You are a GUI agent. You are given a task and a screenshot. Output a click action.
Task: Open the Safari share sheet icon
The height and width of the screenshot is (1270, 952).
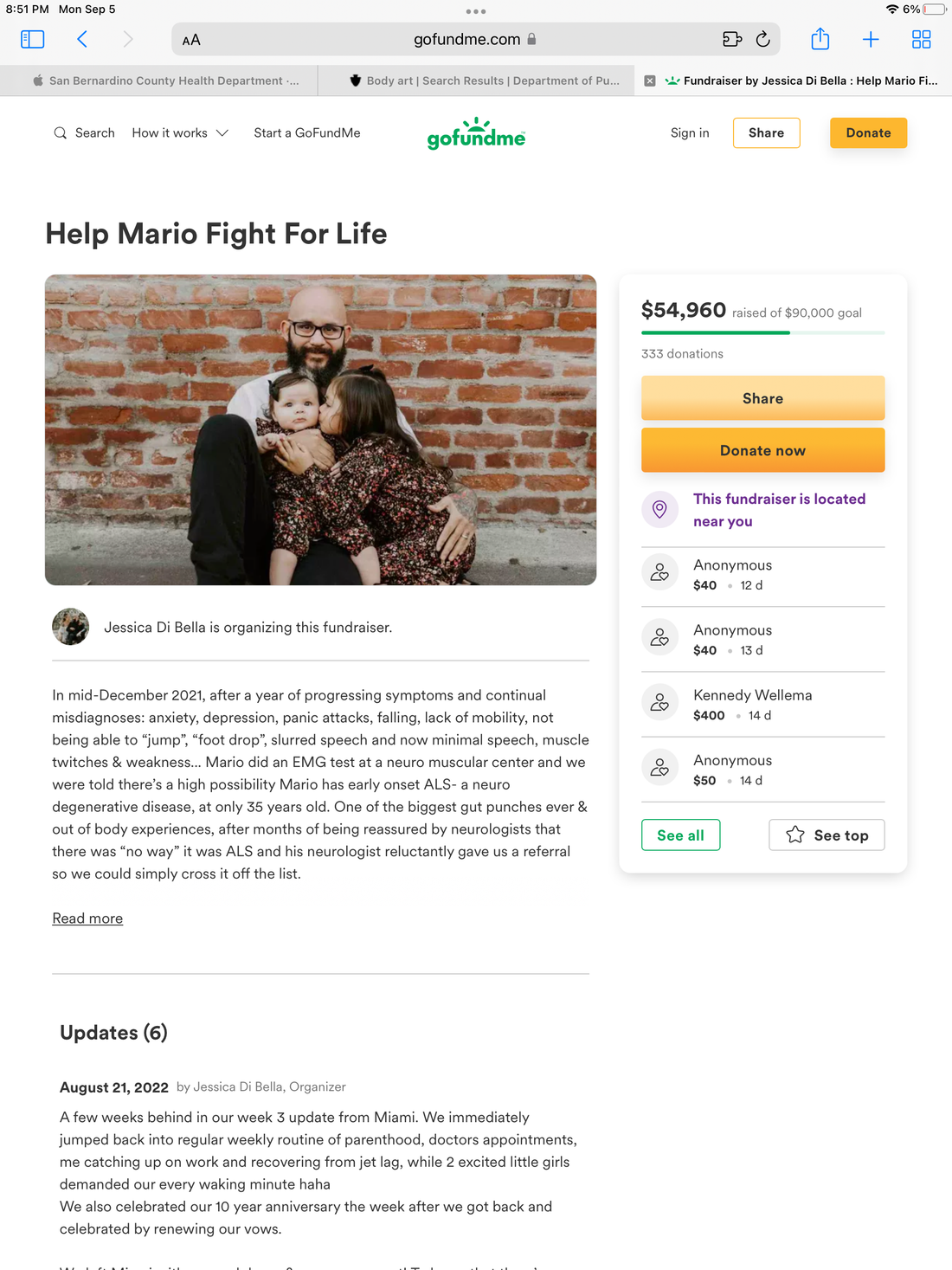820,39
